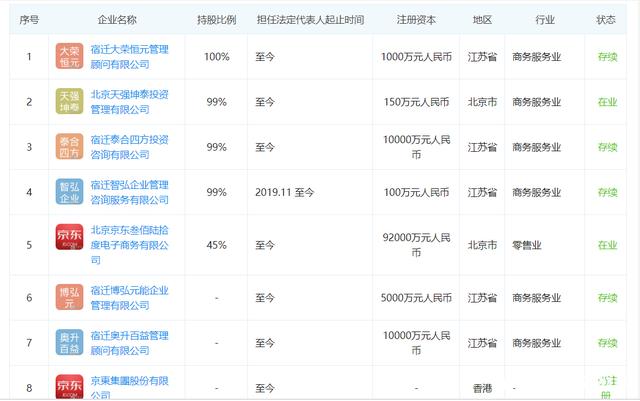Image resolution: width=640 pixels, height=401 pixels.
Task: Select the sequence number 4 cell
Action: coord(29,192)
